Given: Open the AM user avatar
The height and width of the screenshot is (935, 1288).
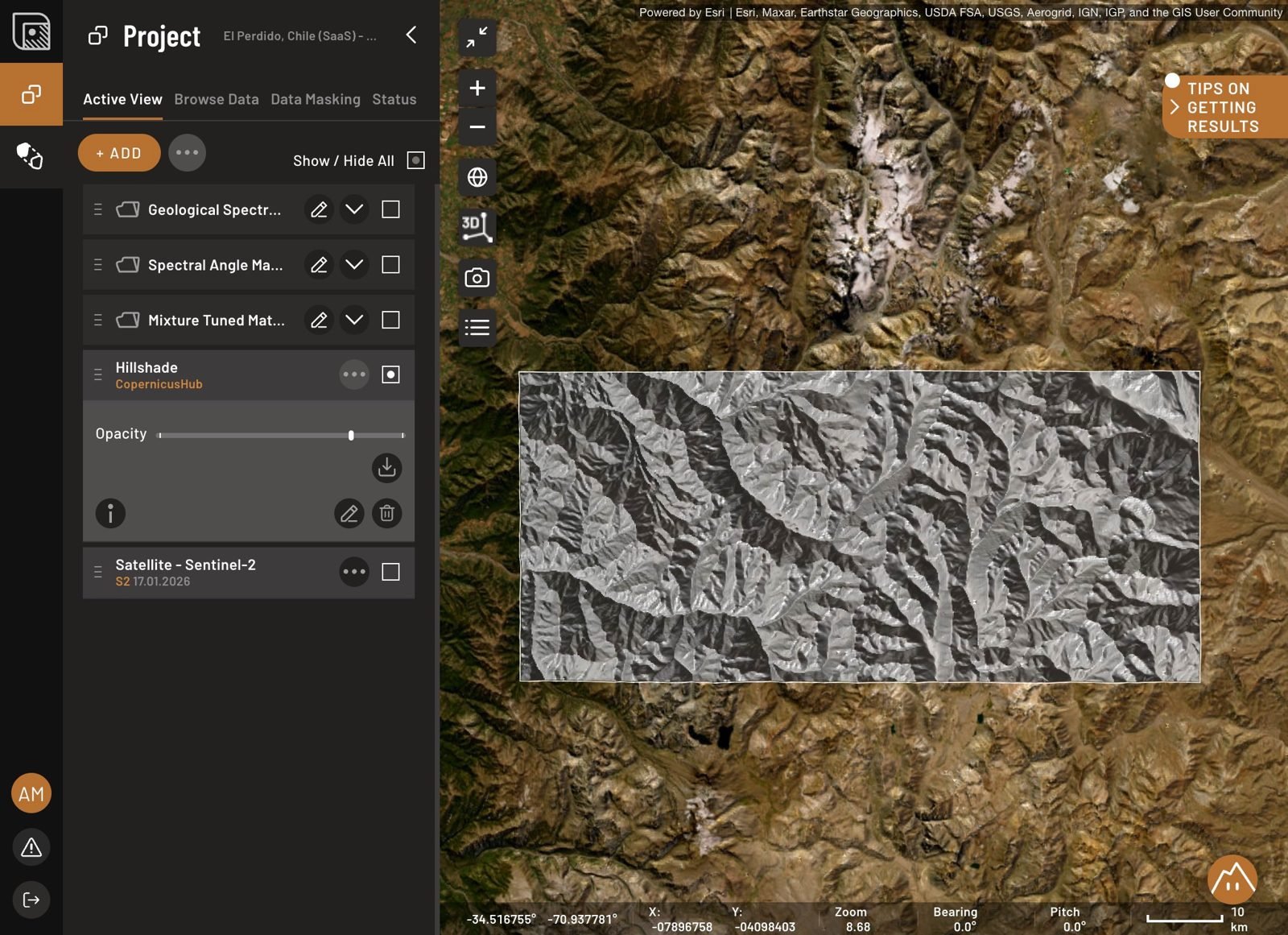Looking at the screenshot, I should pyautogui.click(x=31, y=793).
